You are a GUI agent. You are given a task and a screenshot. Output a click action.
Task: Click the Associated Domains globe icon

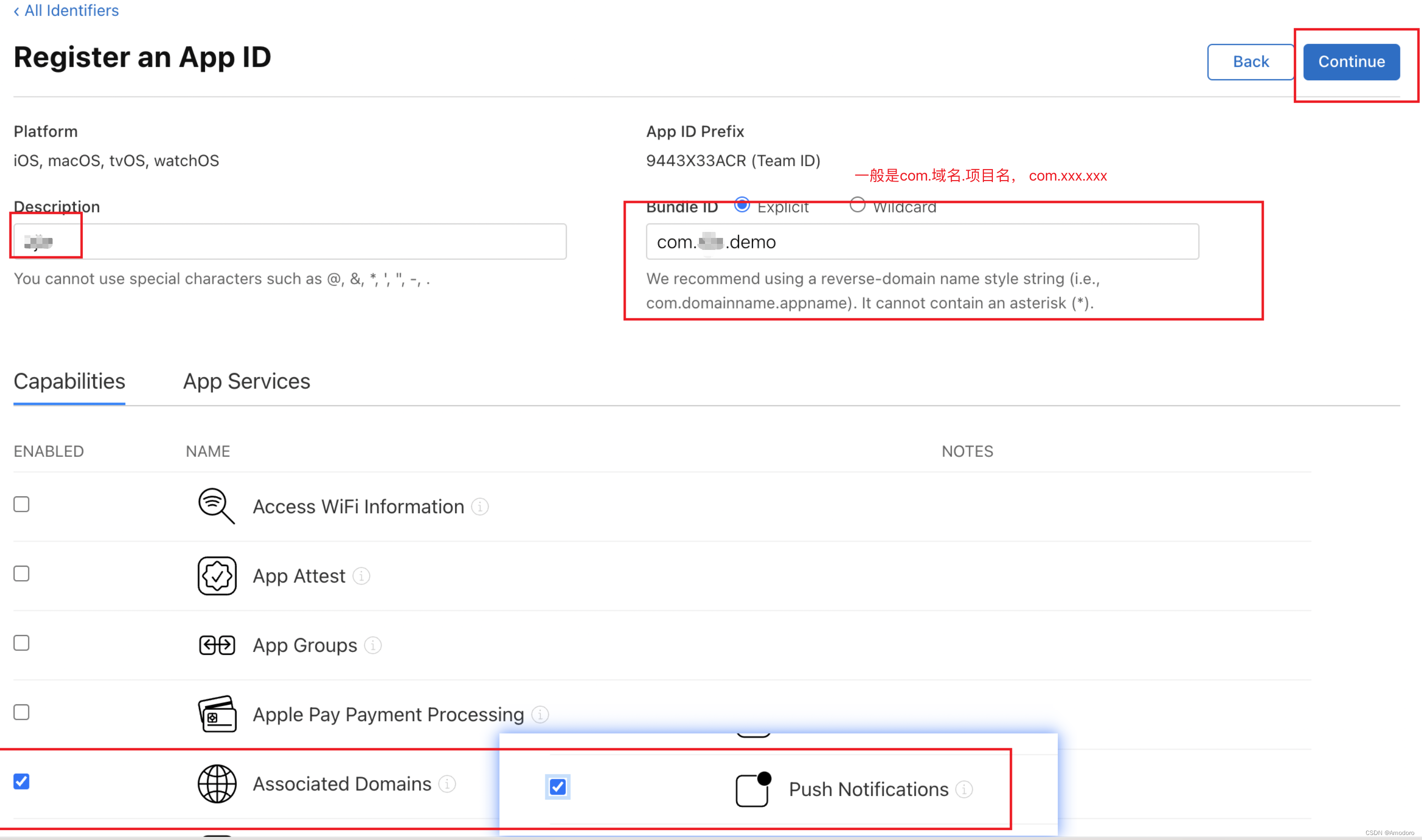point(217,784)
